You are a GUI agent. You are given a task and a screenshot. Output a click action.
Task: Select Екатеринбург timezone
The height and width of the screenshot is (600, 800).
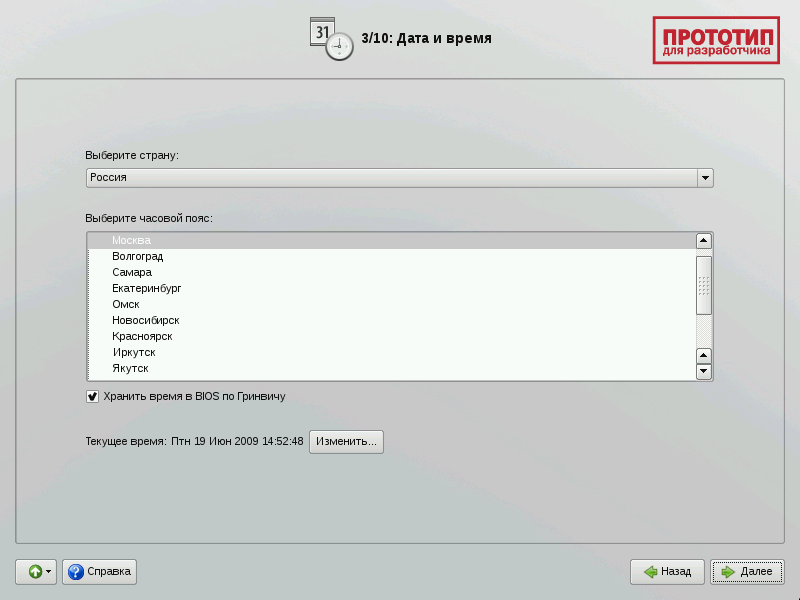click(391, 288)
